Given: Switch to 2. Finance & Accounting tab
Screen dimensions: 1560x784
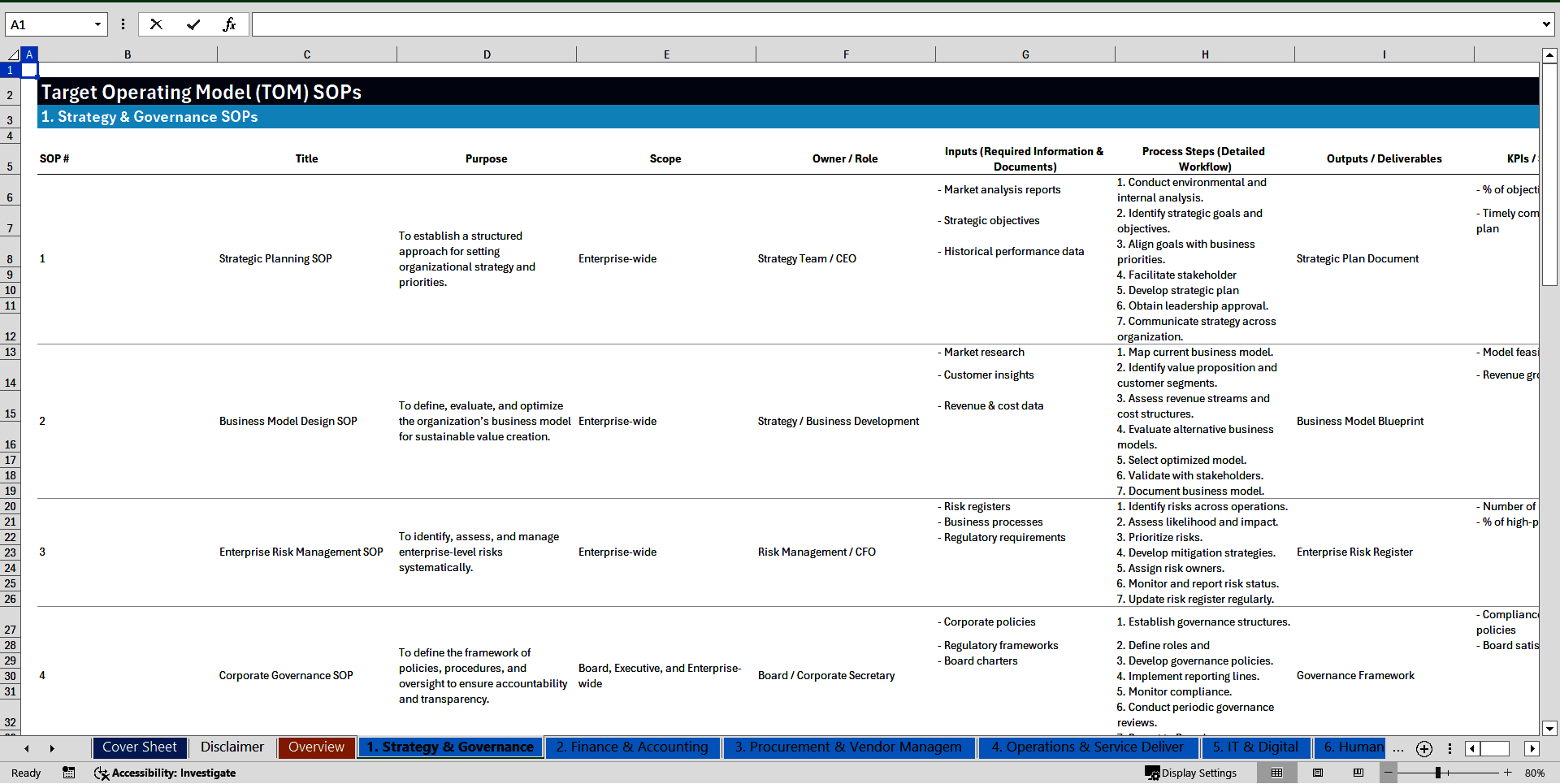Looking at the screenshot, I should click(x=631, y=747).
